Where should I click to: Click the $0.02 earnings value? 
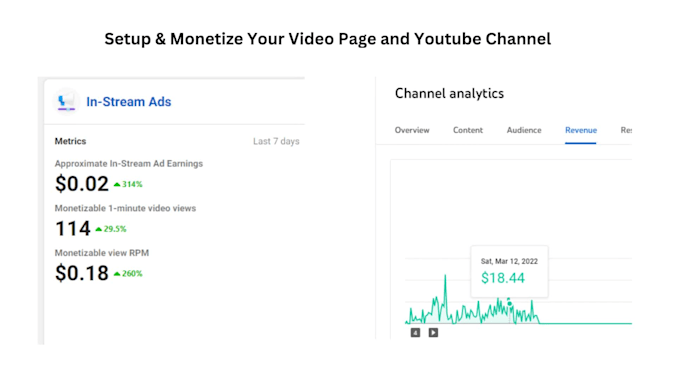(82, 184)
